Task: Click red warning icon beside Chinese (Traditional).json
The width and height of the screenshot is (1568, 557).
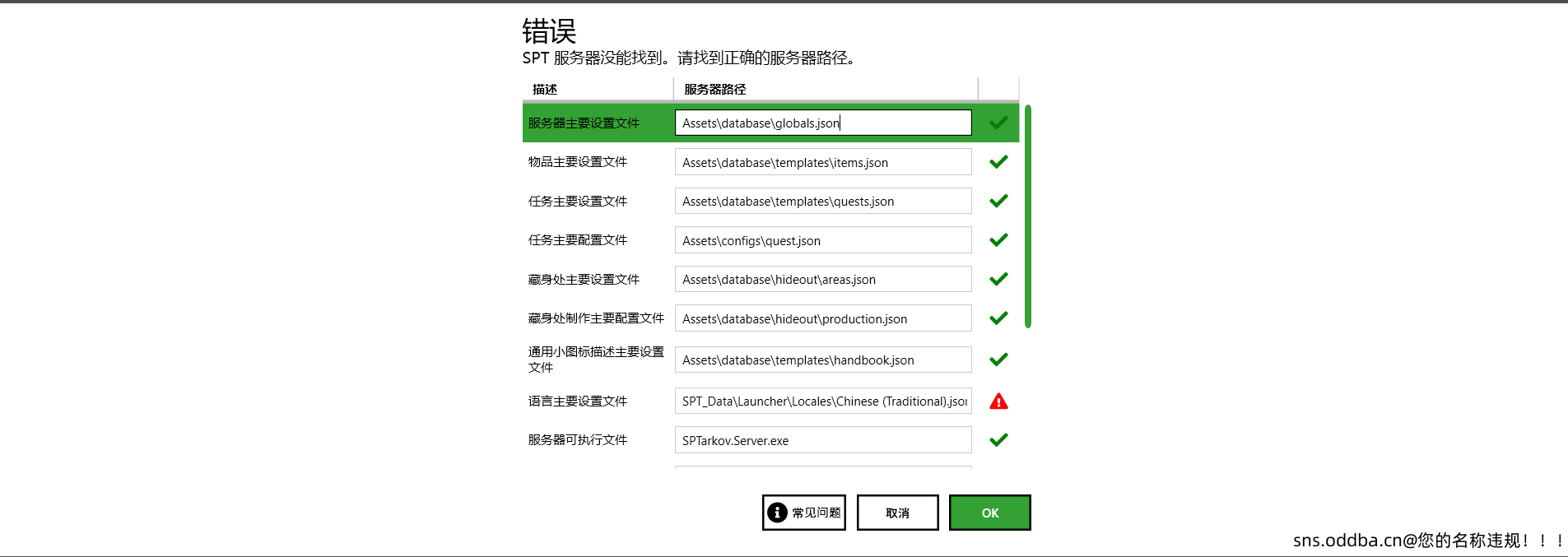Action: pos(998,402)
